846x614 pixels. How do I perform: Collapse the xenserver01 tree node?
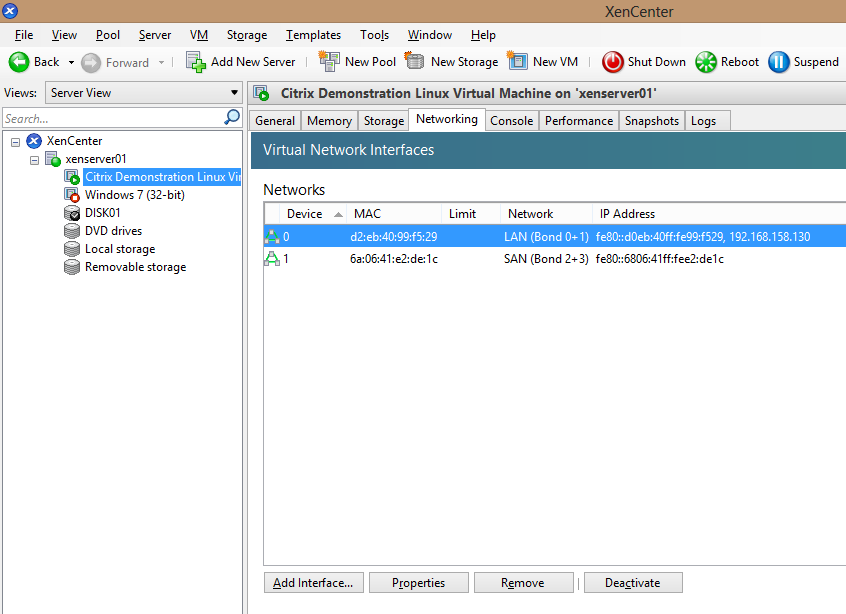pyautogui.click(x=34, y=159)
